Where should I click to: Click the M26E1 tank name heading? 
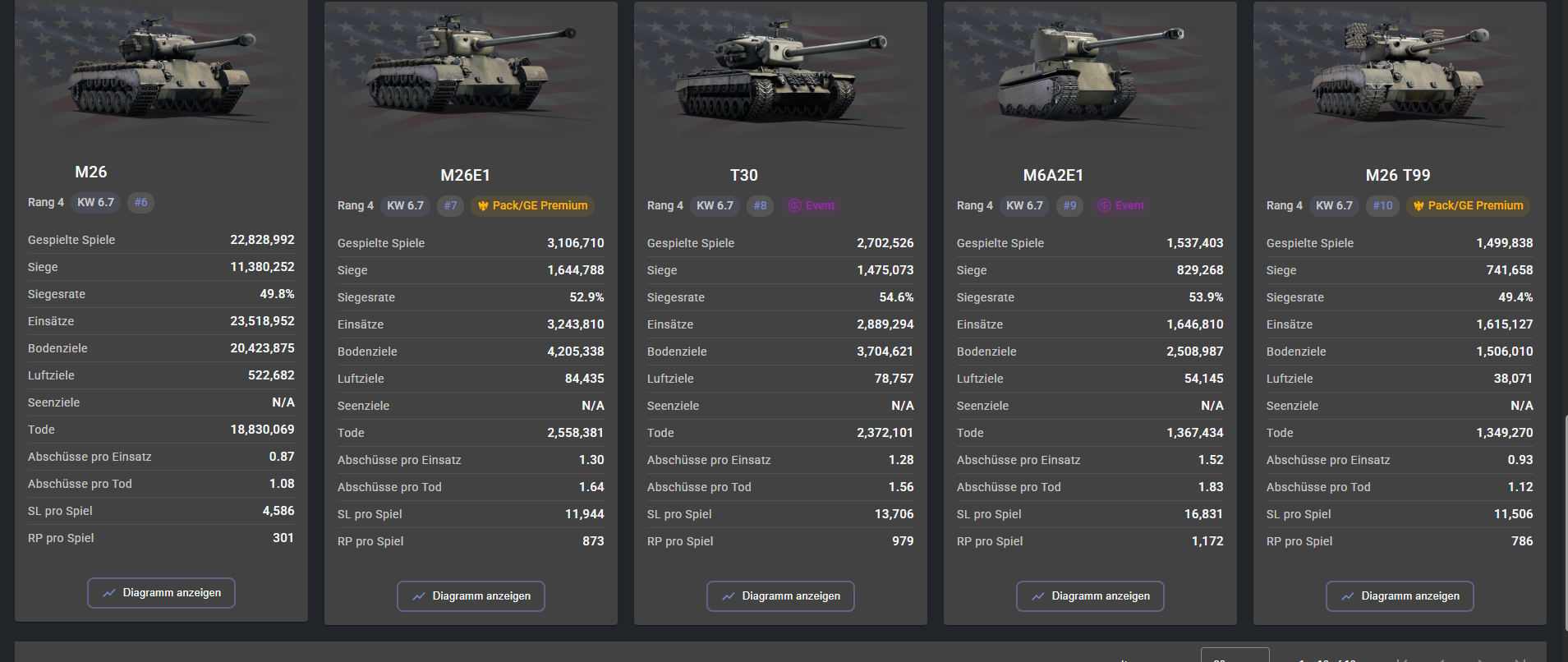click(465, 175)
